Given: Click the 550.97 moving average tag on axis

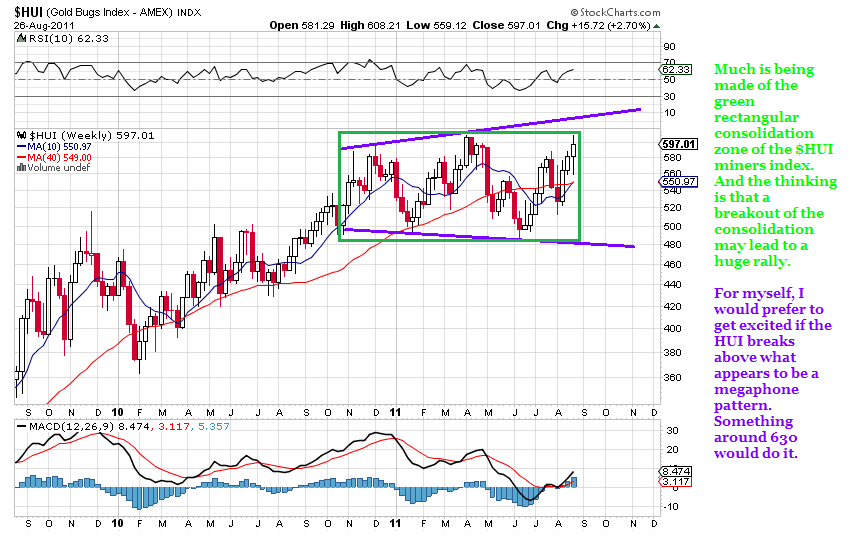Looking at the screenshot, I should (678, 181).
